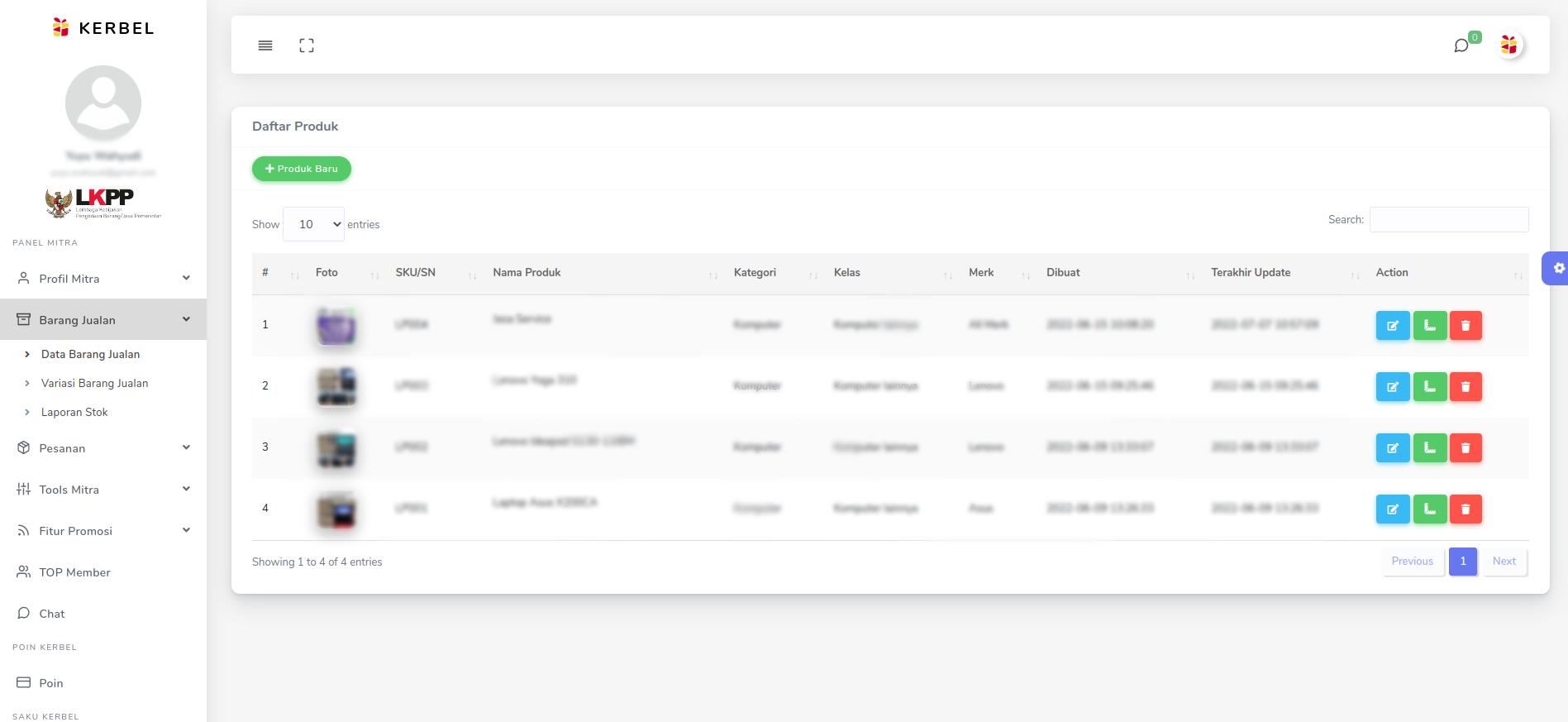Screen dimensions: 1568x722
Task: Open the entries-per-page dropdown showing 10
Action: click(314, 224)
